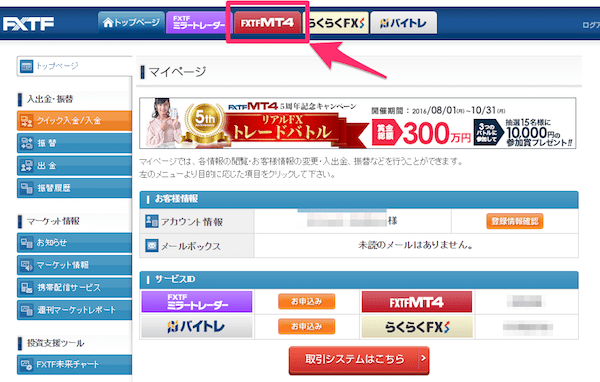Click the icon beside 携帯配信サービス
This screenshot has height=382, width=600.
point(26,288)
